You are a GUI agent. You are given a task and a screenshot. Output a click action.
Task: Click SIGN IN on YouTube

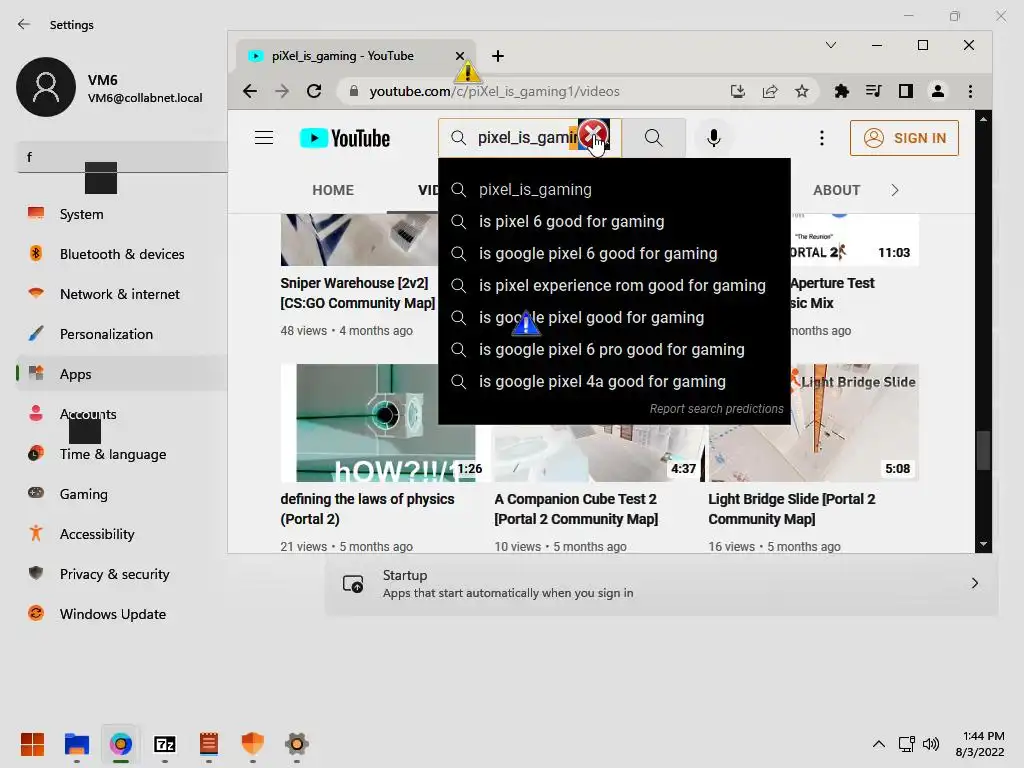coord(904,138)
